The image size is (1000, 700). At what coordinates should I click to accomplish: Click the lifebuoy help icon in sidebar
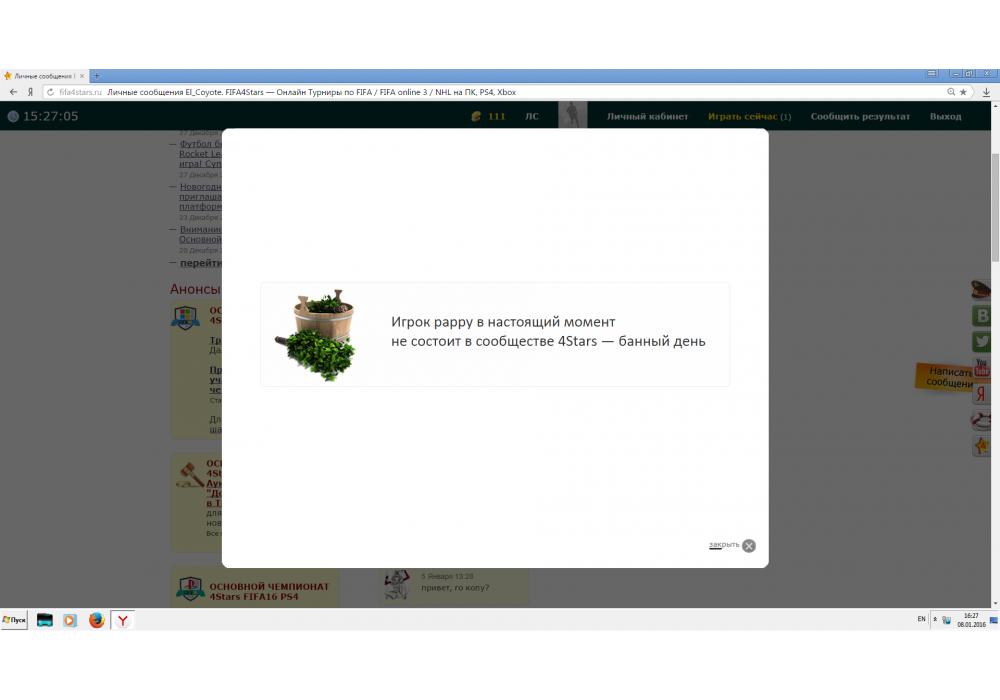point(980,420)
